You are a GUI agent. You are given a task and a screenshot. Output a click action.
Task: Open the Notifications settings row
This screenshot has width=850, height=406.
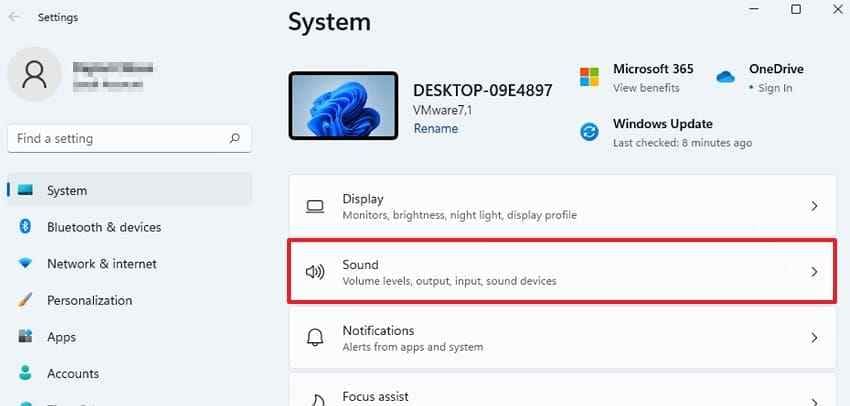[563, 338]
